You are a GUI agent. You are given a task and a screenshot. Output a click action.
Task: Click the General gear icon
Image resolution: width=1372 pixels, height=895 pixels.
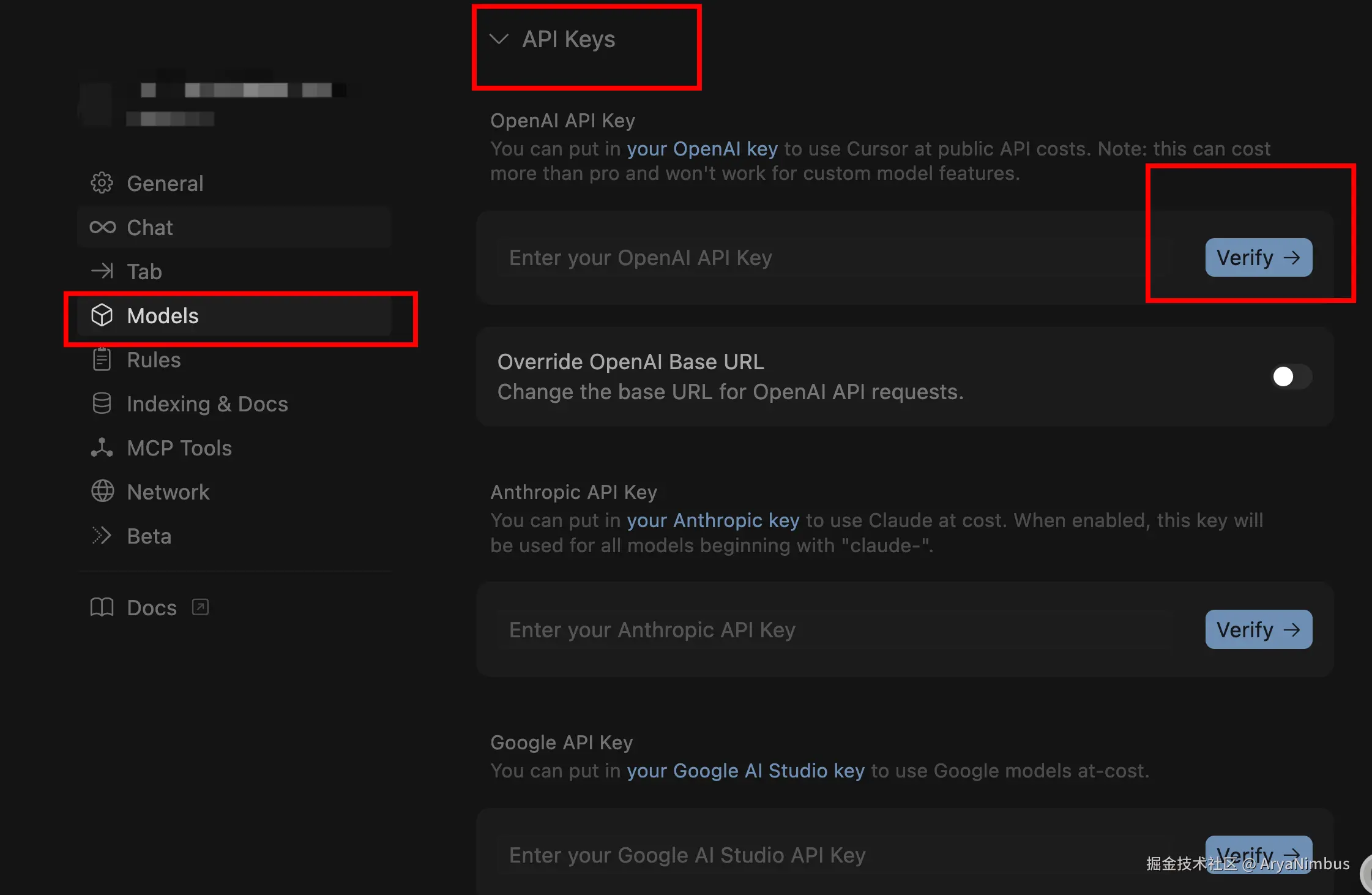tap(102, 183)
